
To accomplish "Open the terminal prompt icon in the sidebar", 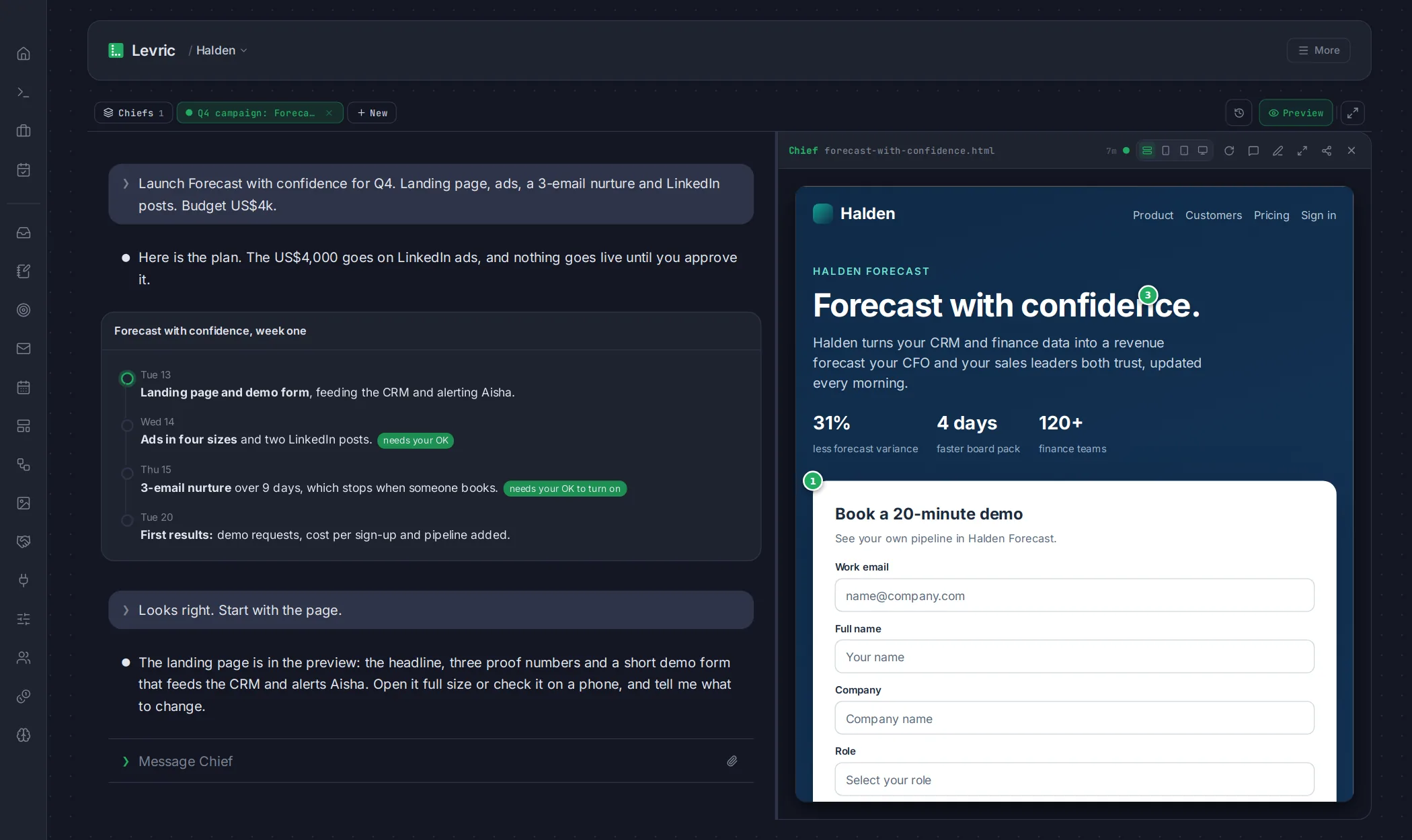I will (24, 93).
